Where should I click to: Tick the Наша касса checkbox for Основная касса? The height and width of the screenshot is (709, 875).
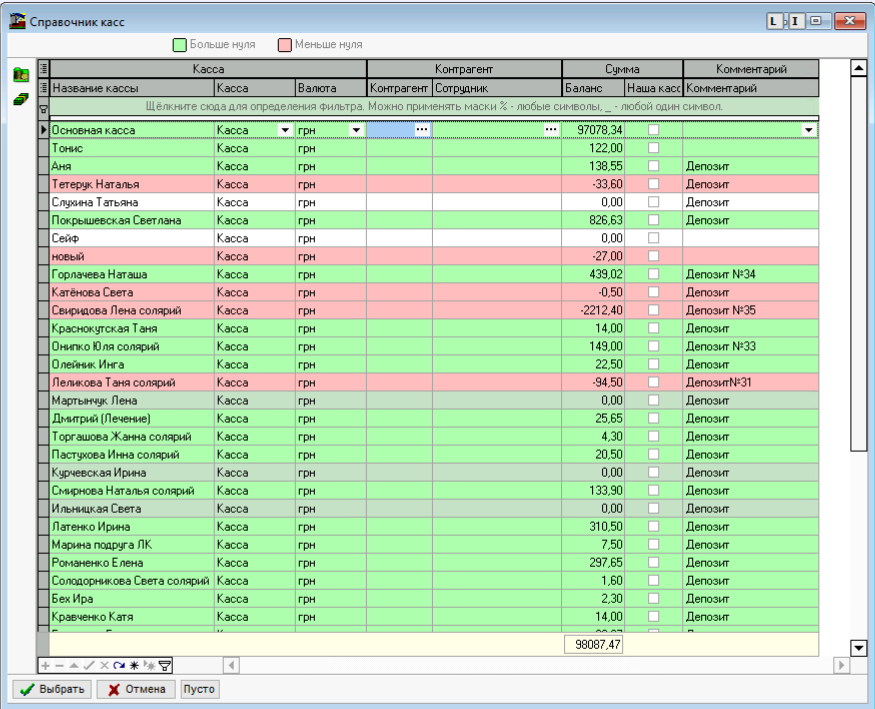click(654, 130)
